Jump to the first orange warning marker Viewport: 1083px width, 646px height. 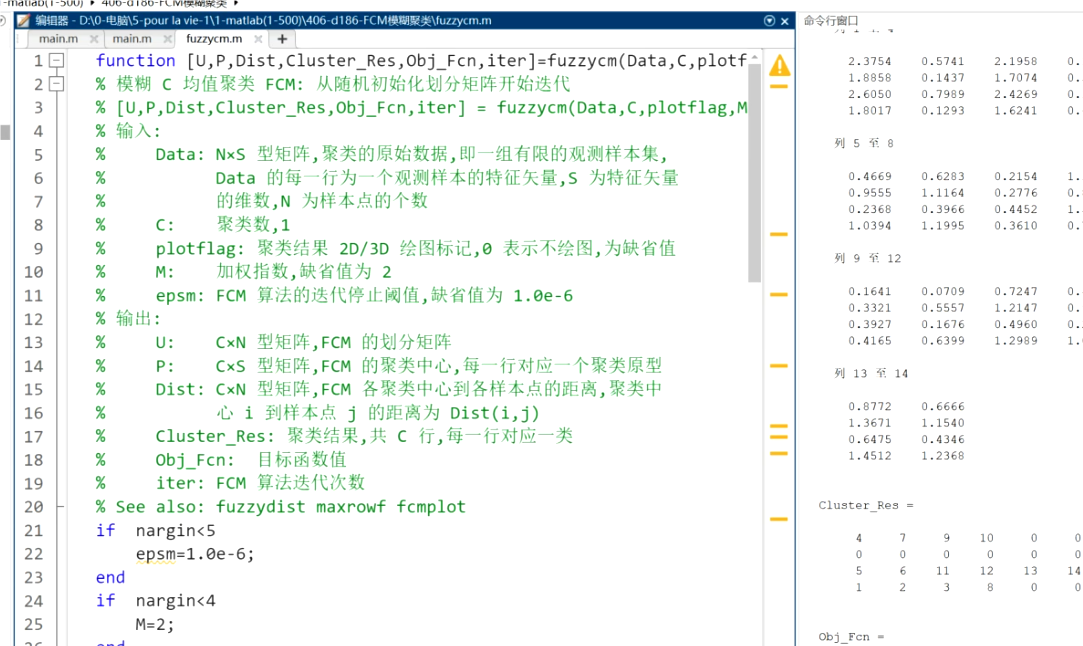pyautogui.click(x=779, y=86)
